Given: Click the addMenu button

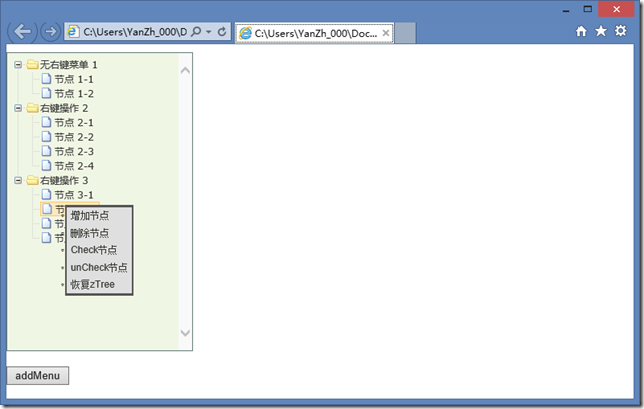Looking at the screenshot, I should coord(38,376).
